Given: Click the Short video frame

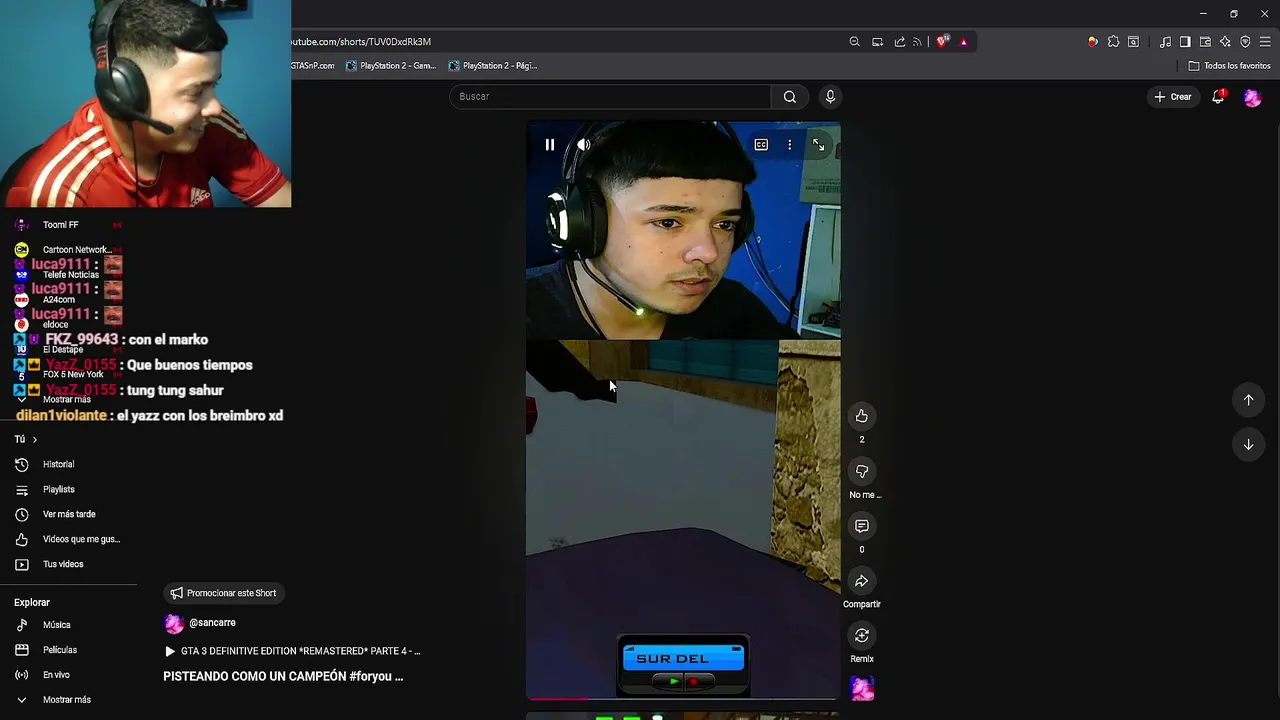Looking at the screenshot, I should [683, 411].
